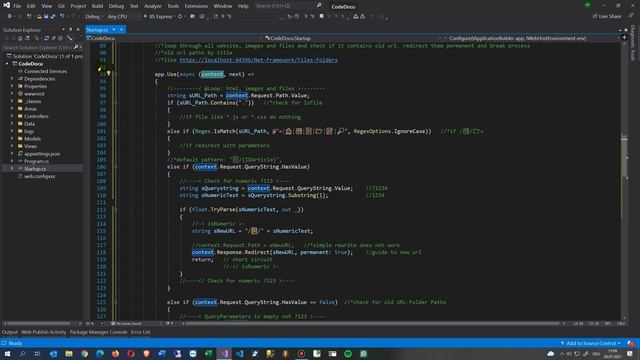Open Visual Studio Code from taskbar
The height and width of the screenshot is (360, 640).
[240, 354]
